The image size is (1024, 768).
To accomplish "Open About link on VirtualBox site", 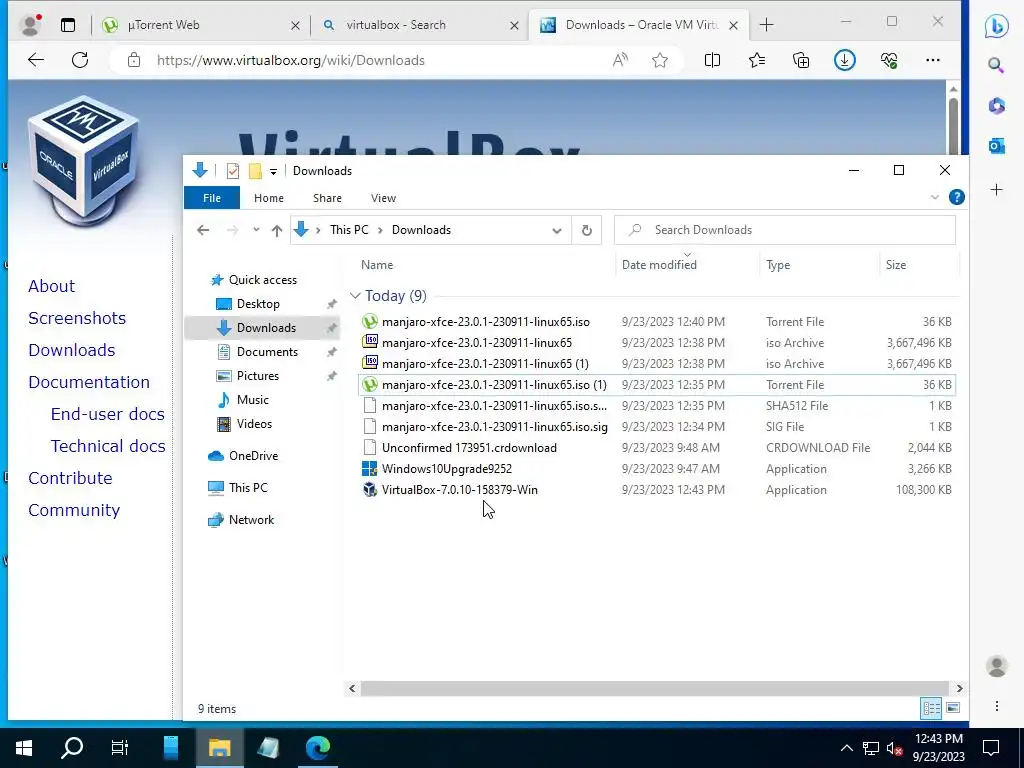I will coord(52,286).
